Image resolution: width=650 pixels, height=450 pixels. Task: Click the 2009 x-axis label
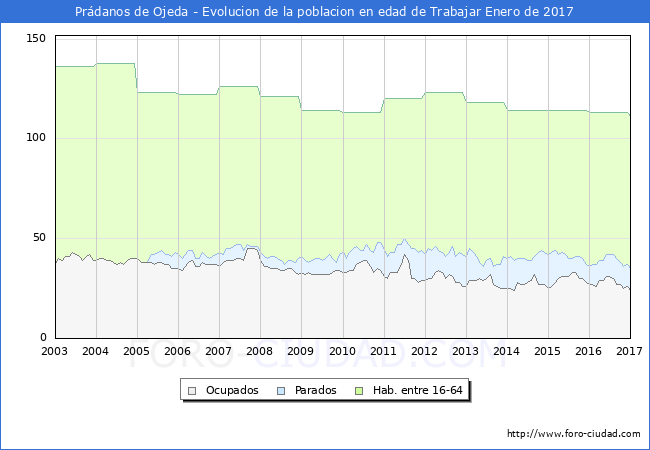pos(301,351)
